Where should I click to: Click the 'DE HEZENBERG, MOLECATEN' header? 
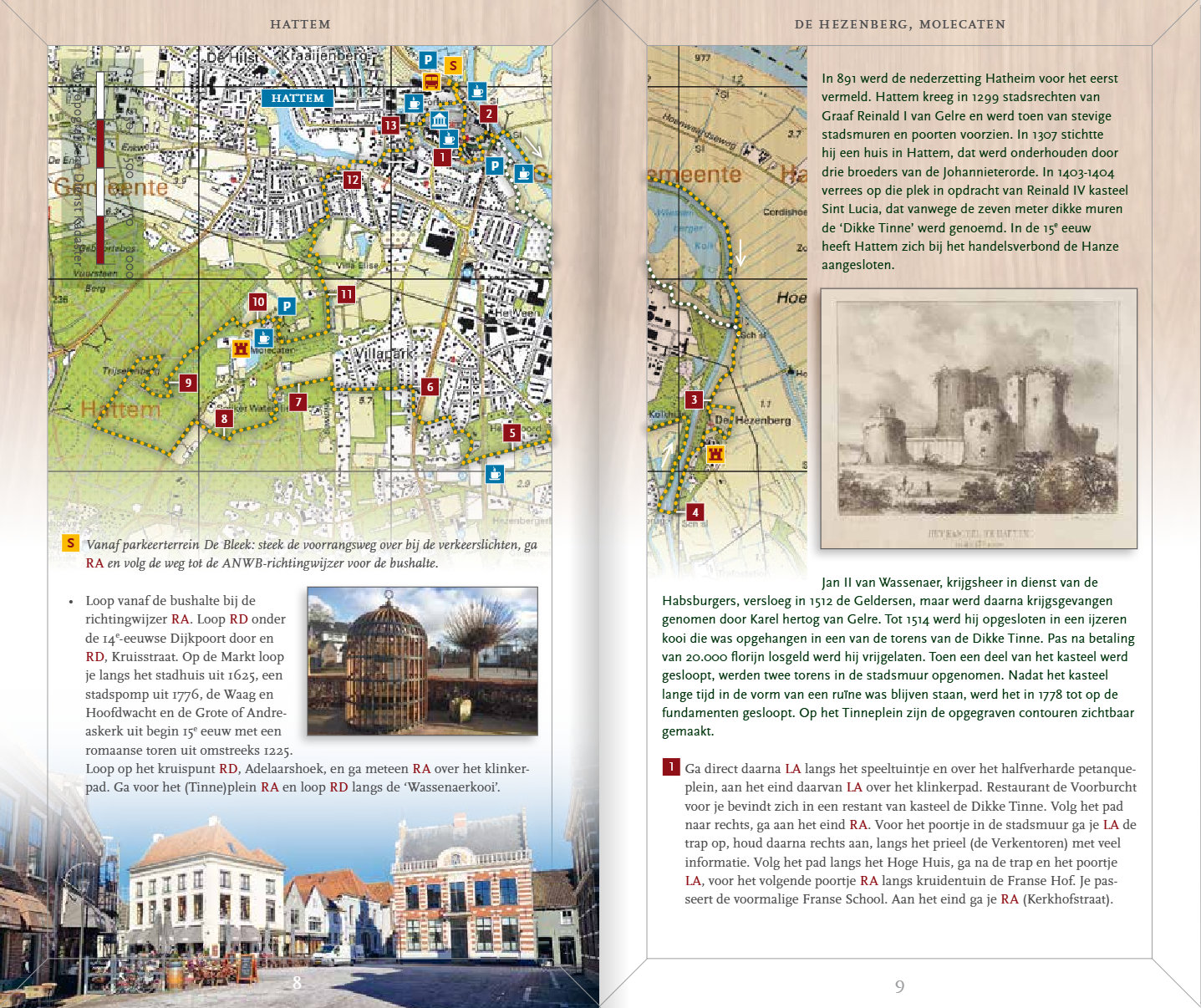900,24
